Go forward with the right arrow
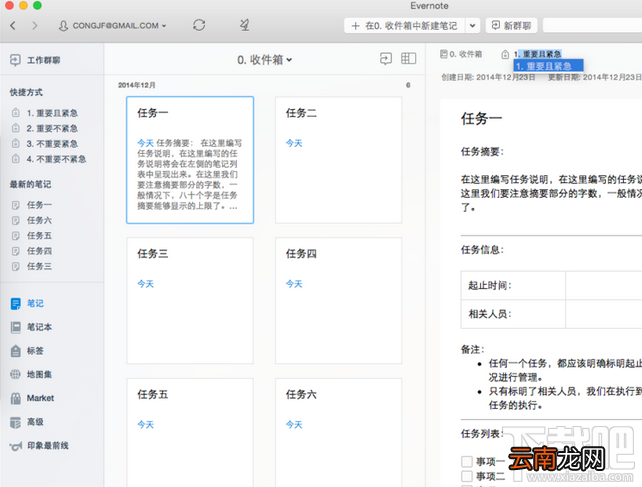Screen dimensions: 642x487 click(35, 25)
